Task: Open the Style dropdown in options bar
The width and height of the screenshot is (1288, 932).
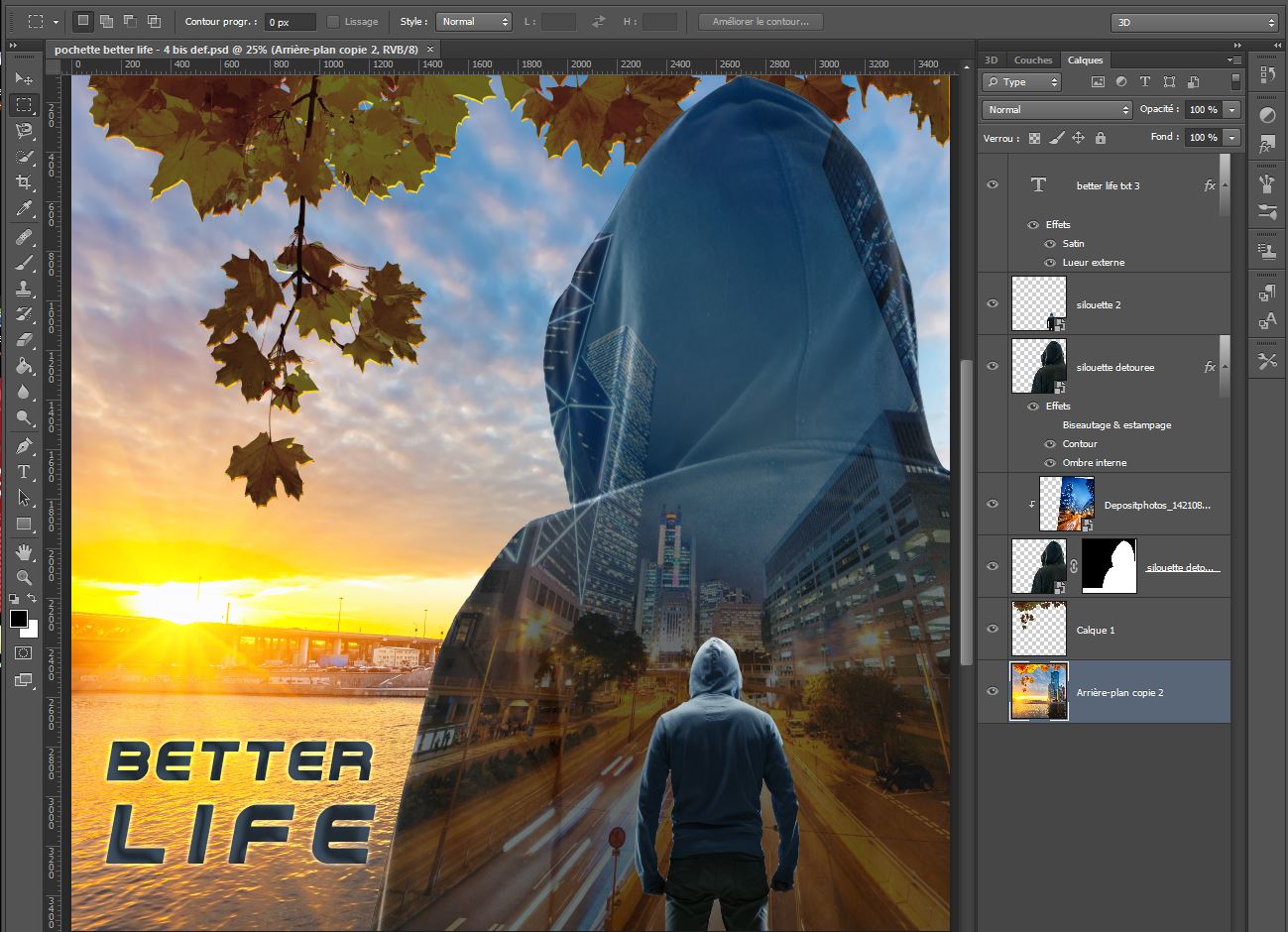Action: tap(473, 22)
